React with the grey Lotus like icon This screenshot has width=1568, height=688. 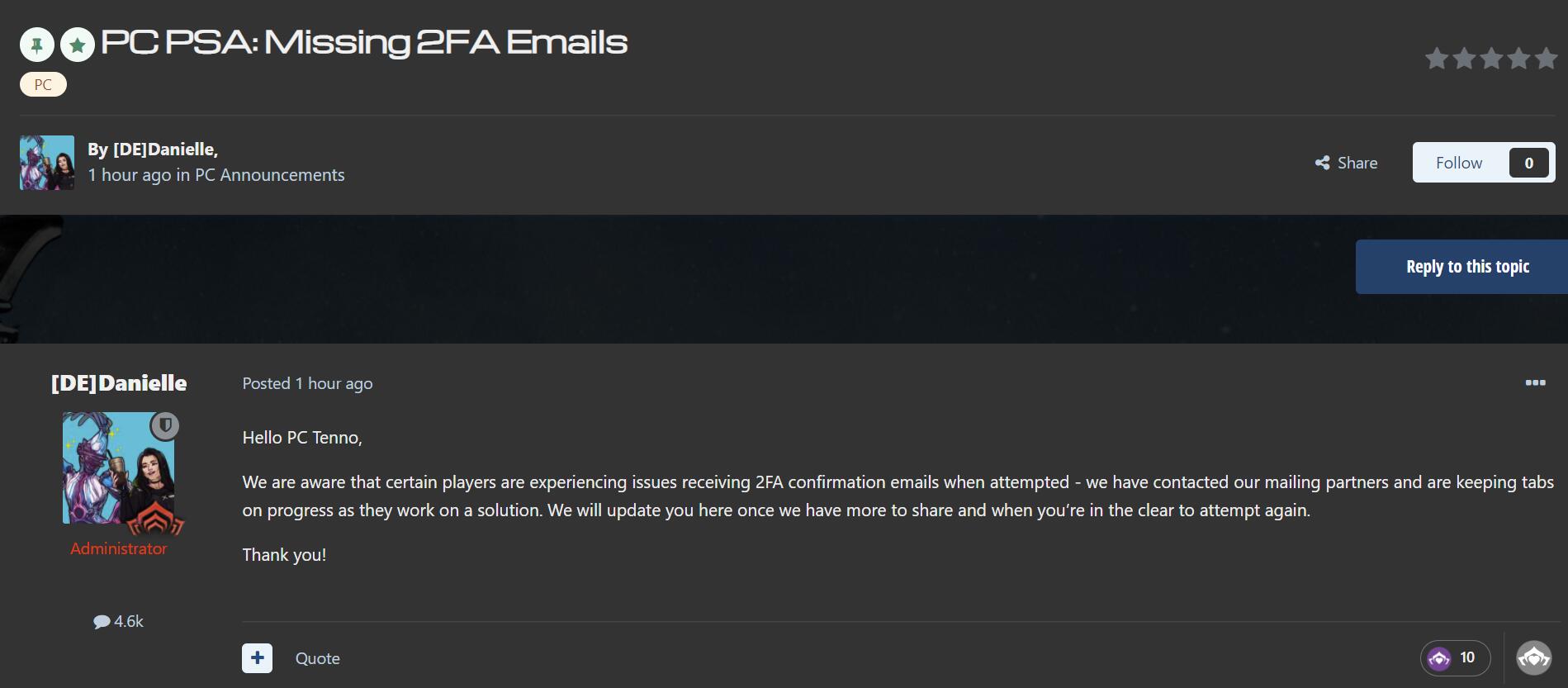click(1534, 658)
